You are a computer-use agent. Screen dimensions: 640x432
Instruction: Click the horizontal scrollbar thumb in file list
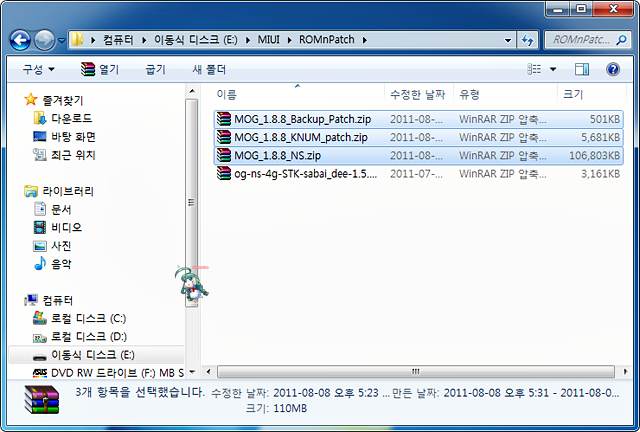[416, 372]
